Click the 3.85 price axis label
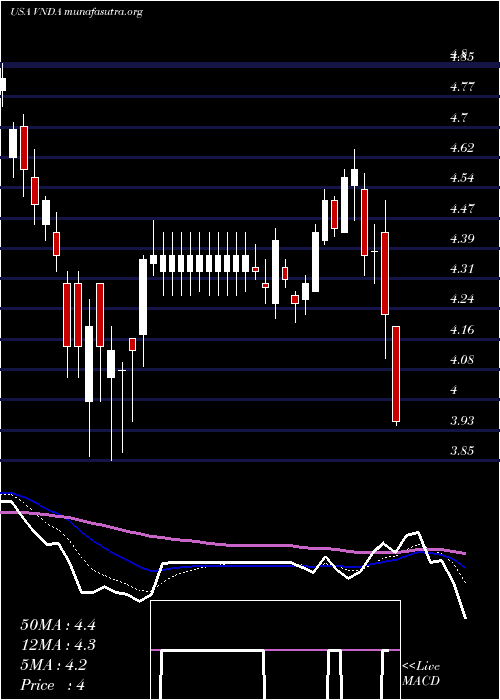Image resolution: width=500 pixels, height=700 pixels. [462, 450]
